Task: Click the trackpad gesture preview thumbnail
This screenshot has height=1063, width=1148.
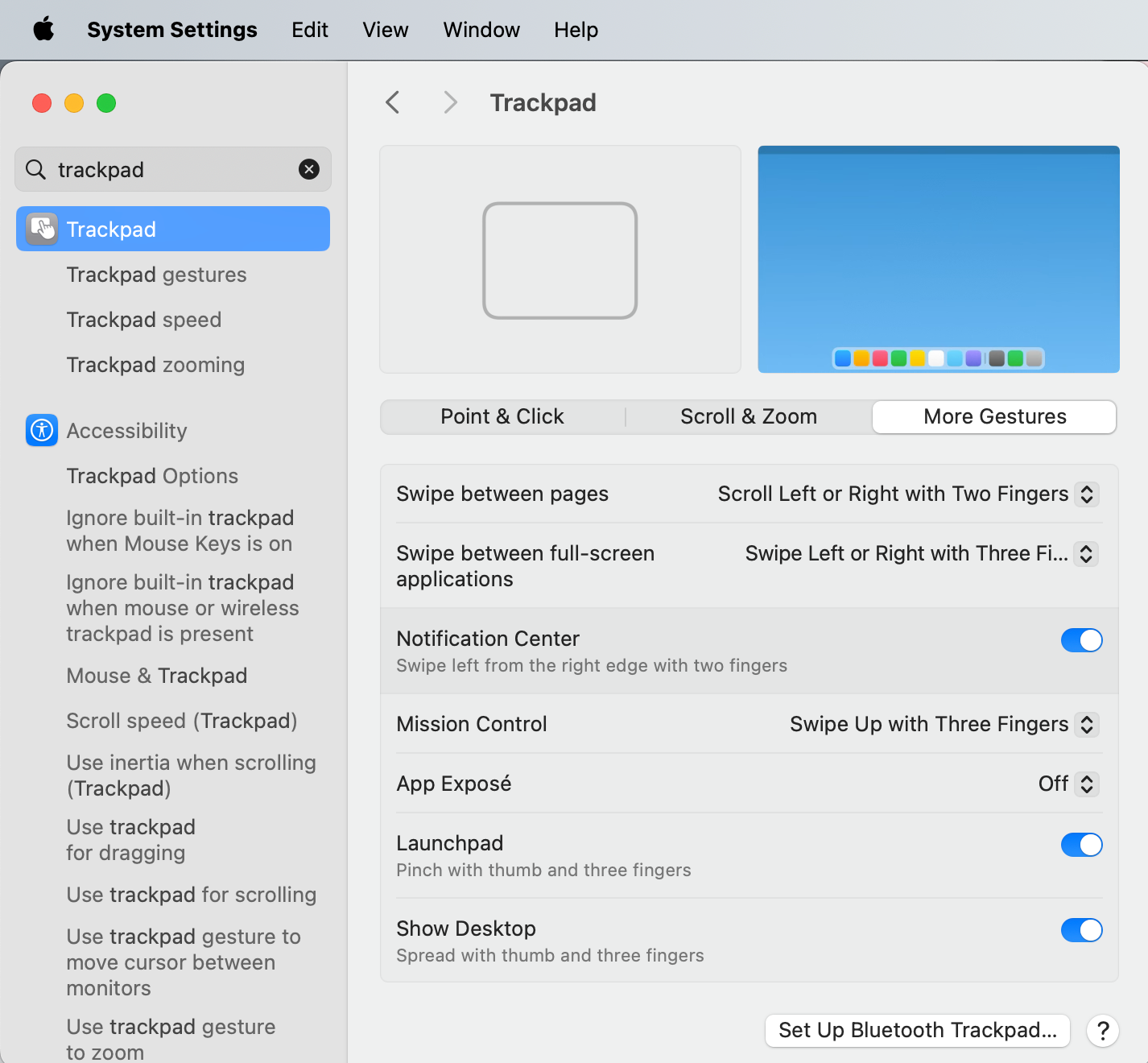Action: [560, 259]
